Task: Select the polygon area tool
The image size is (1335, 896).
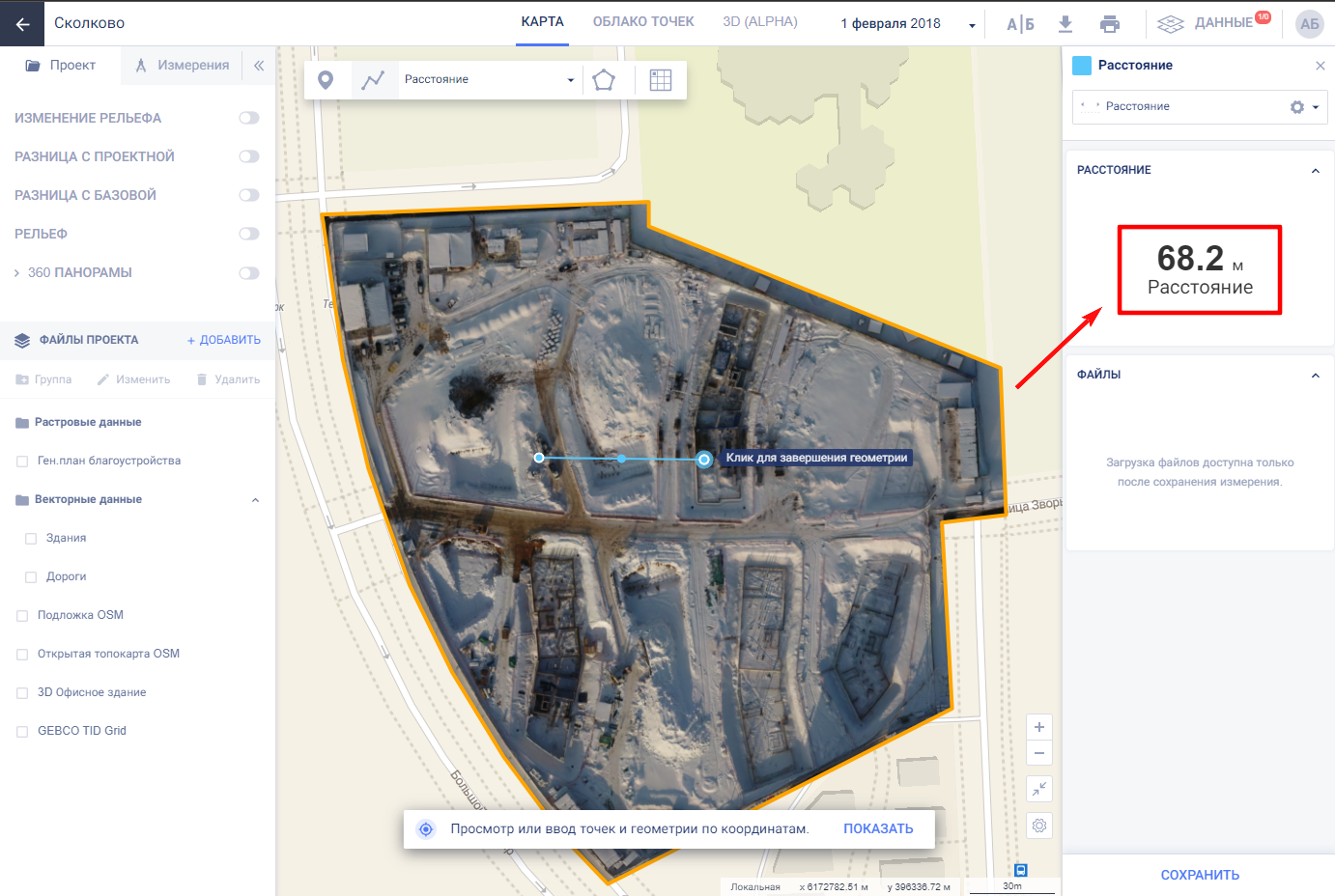Action: tap(604, 80)
